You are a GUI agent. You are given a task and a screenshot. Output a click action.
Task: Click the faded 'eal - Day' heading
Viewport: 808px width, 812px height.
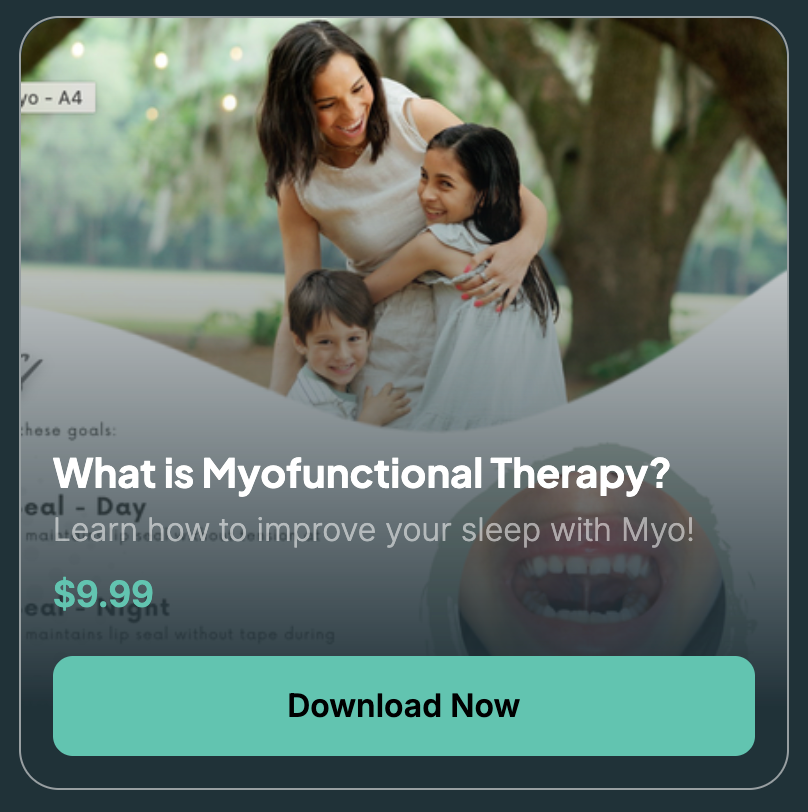click(x=85, y=507)
